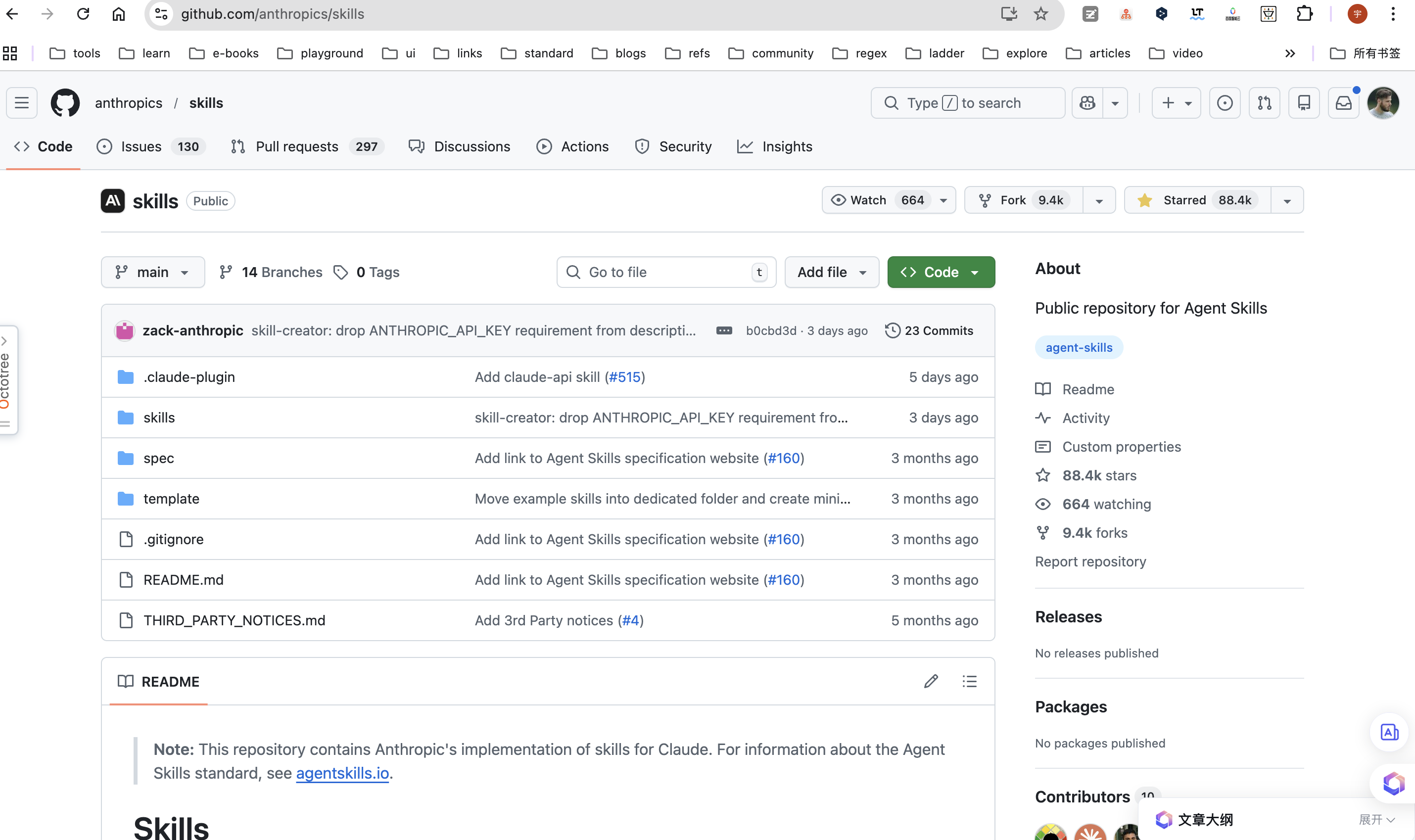Viewport: 1415px width, 840px height.
Task: Open the Report repository link
Action: 1090,561
